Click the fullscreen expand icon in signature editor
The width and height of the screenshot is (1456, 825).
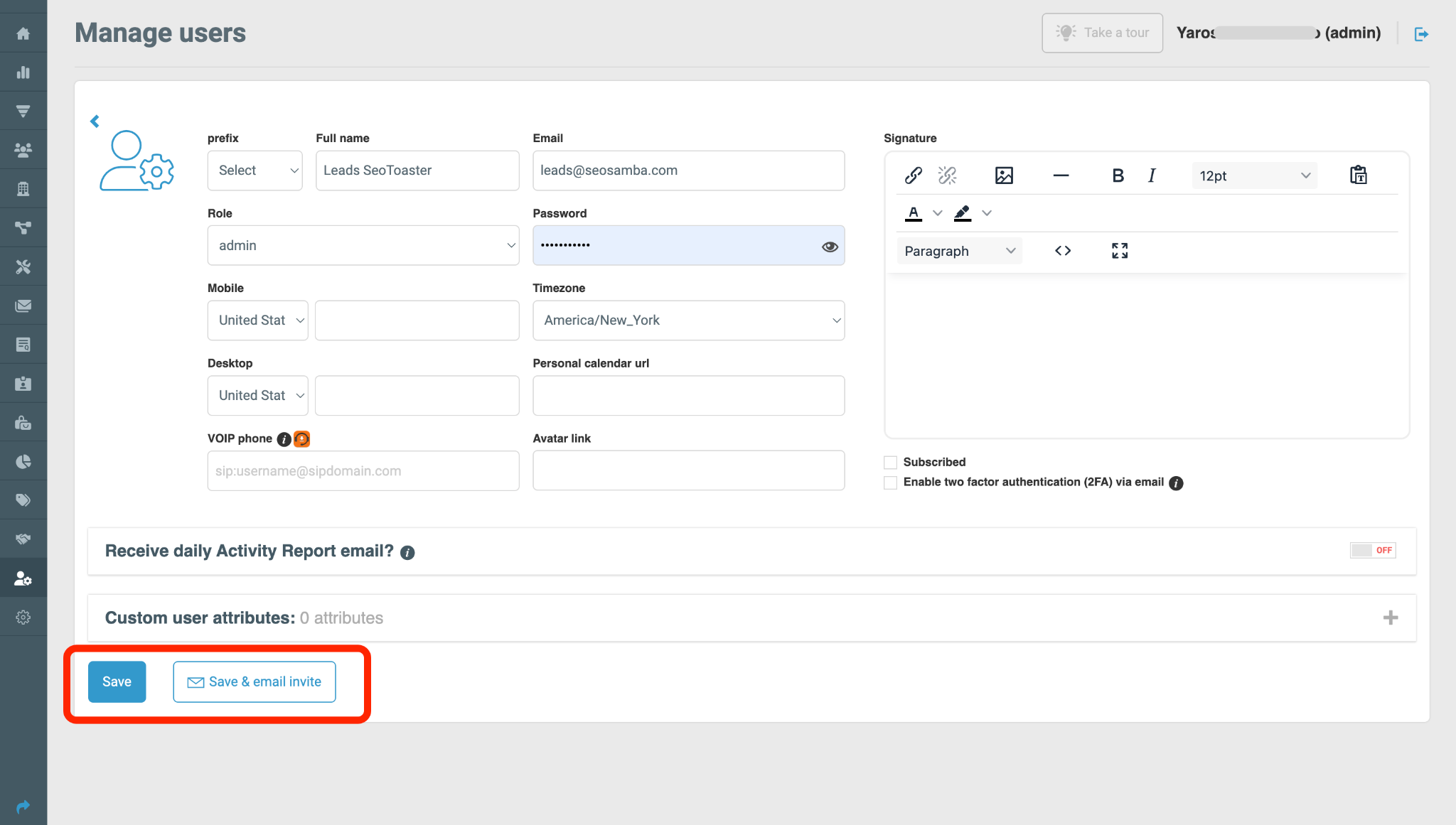(1120, 250)
